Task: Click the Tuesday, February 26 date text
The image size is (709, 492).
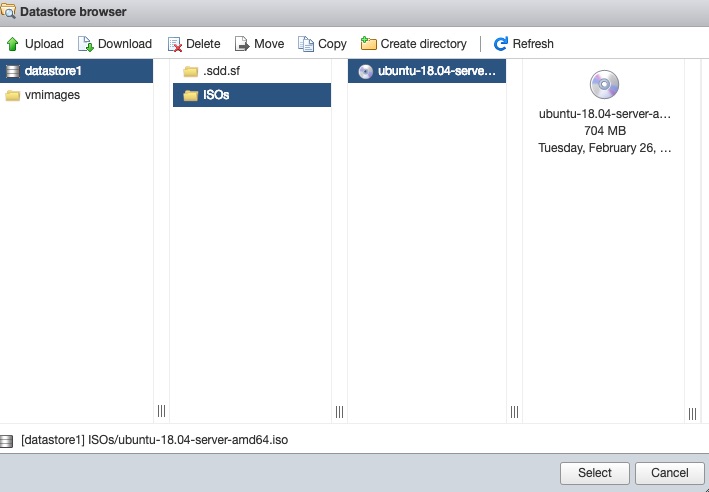Action: pos(605,148)
